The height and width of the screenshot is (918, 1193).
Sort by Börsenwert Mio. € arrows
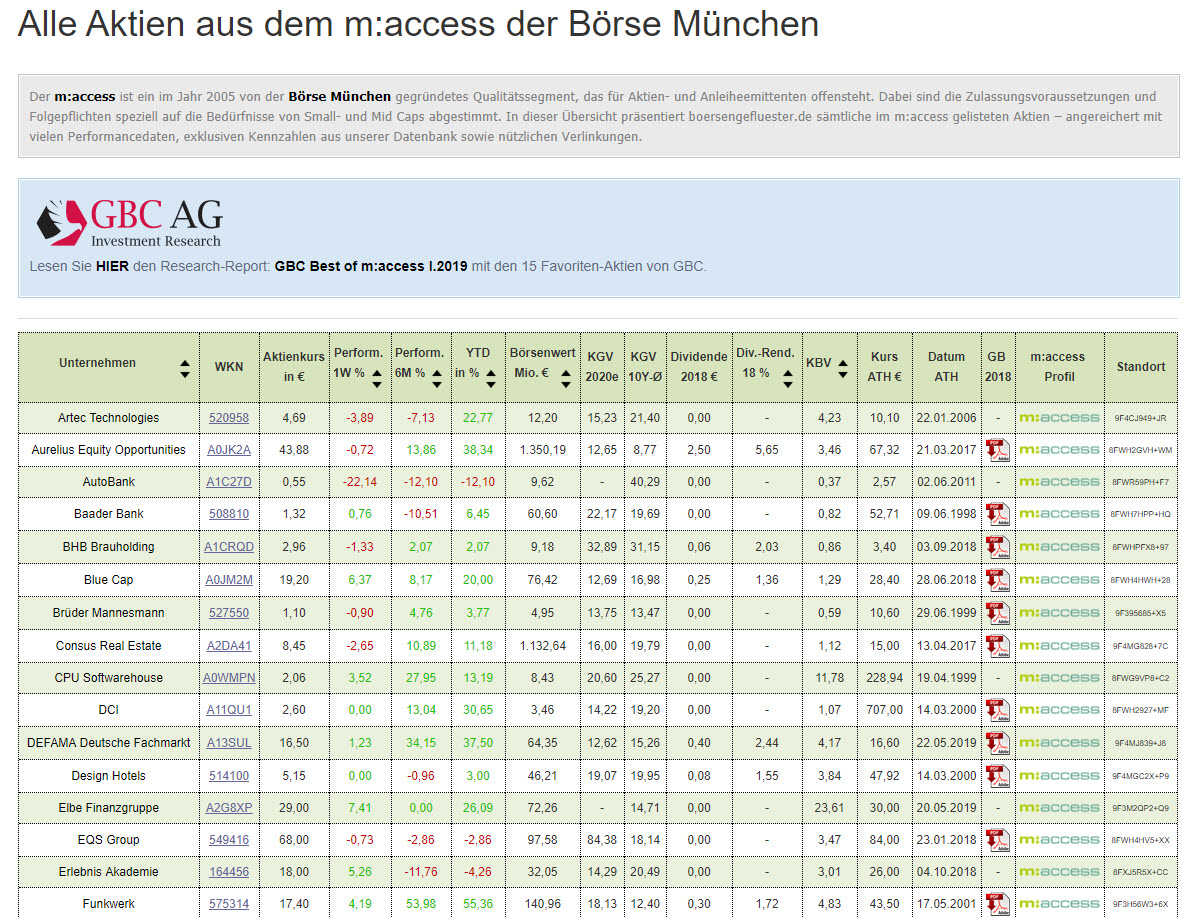coord(565,379)
